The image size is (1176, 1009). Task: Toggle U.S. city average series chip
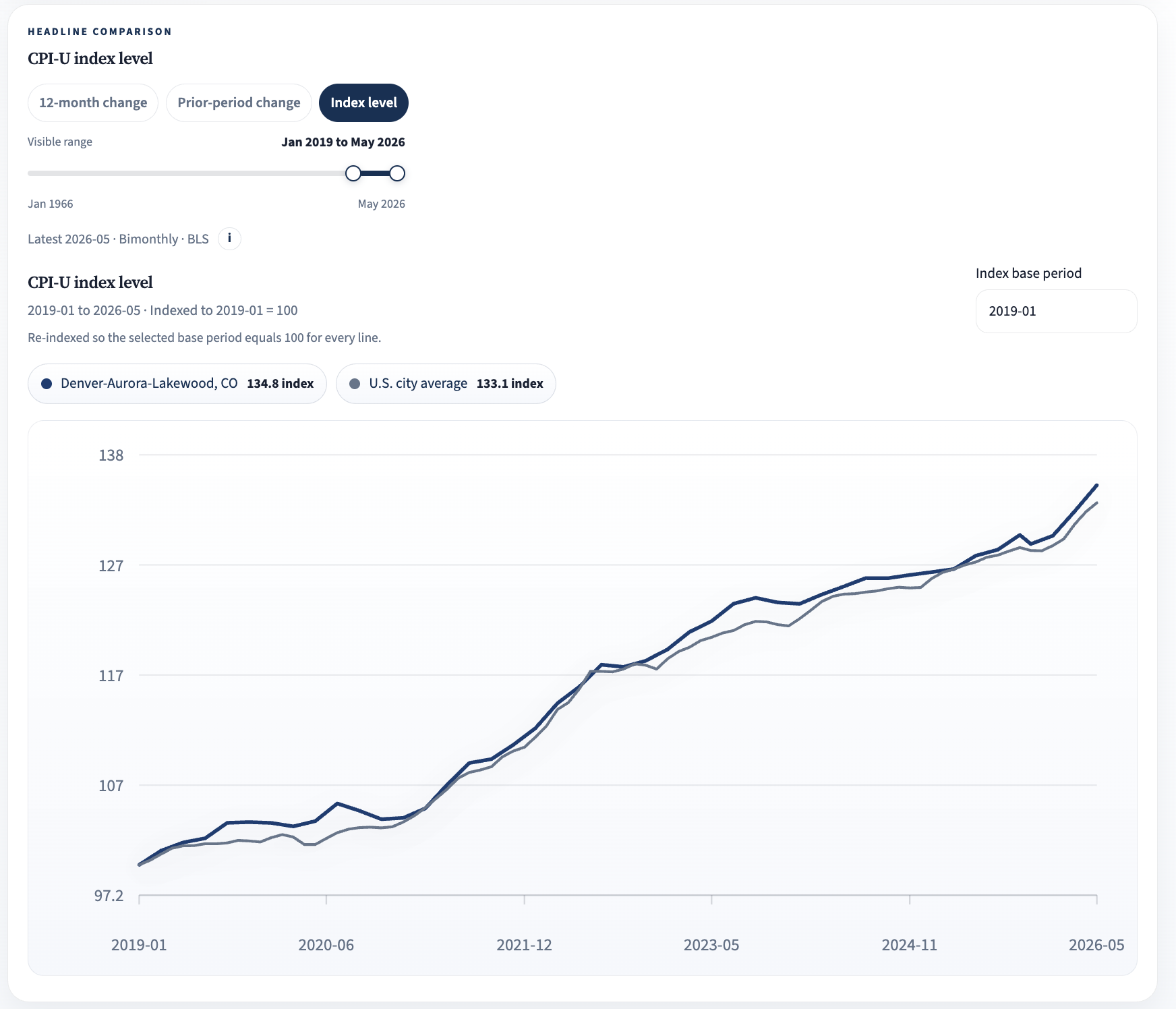coord(446,384)
